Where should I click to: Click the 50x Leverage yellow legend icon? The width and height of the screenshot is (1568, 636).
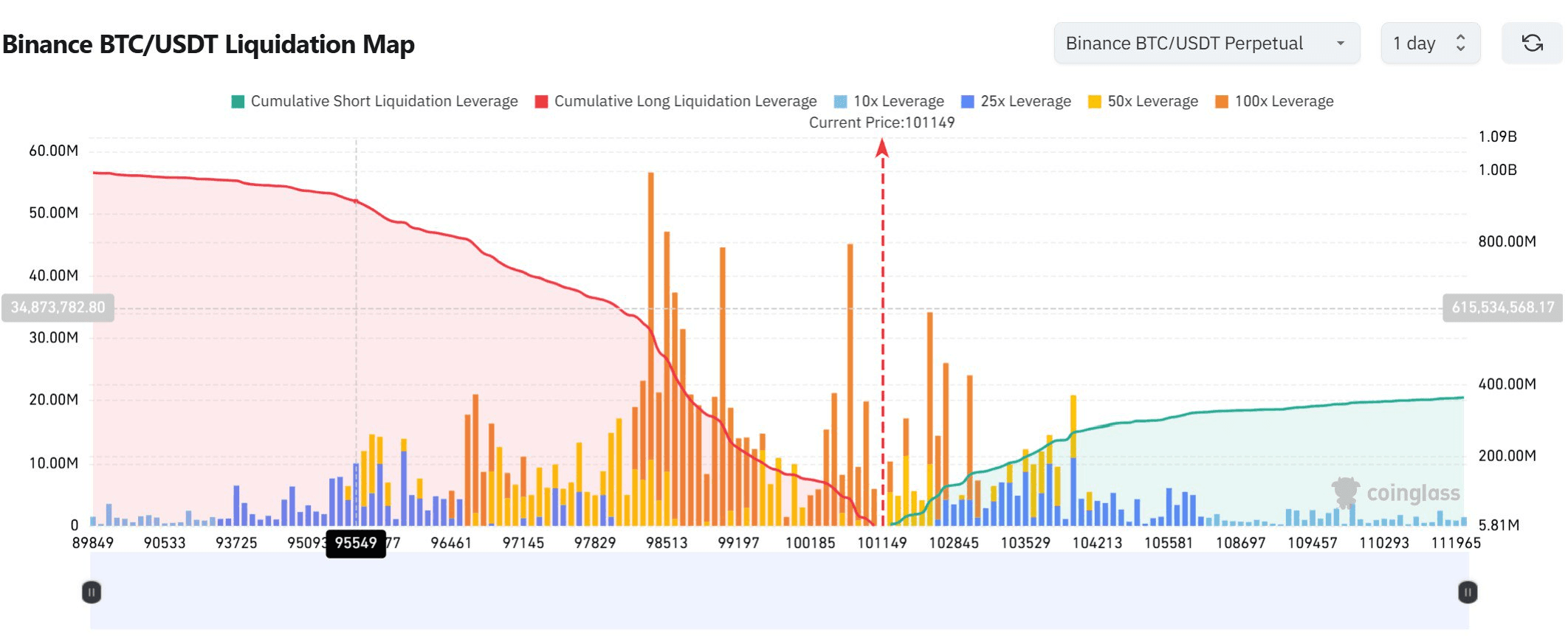[x=1095, y=102]
